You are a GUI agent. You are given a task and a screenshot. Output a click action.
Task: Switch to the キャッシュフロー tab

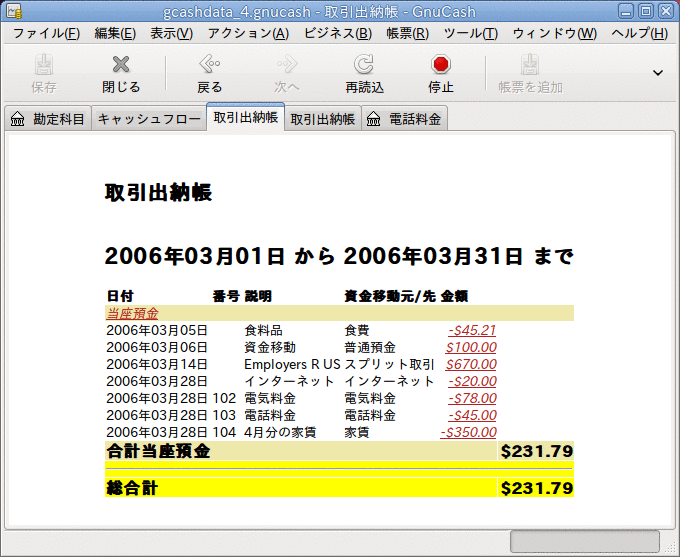pyautogui.click(x=149, y=119)
